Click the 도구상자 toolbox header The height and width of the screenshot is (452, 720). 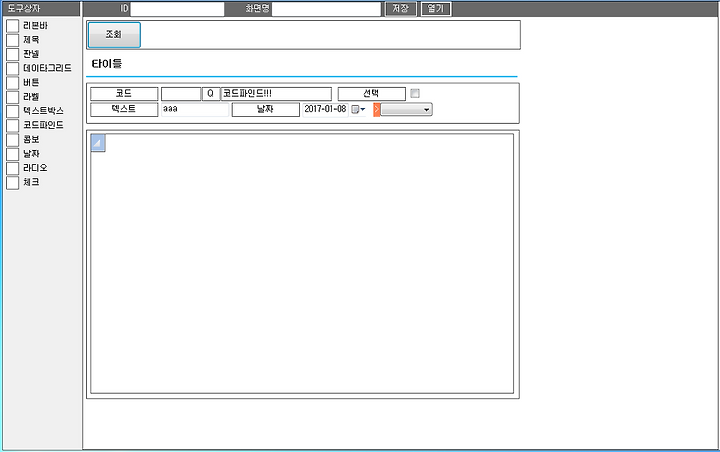click(42, 9)
